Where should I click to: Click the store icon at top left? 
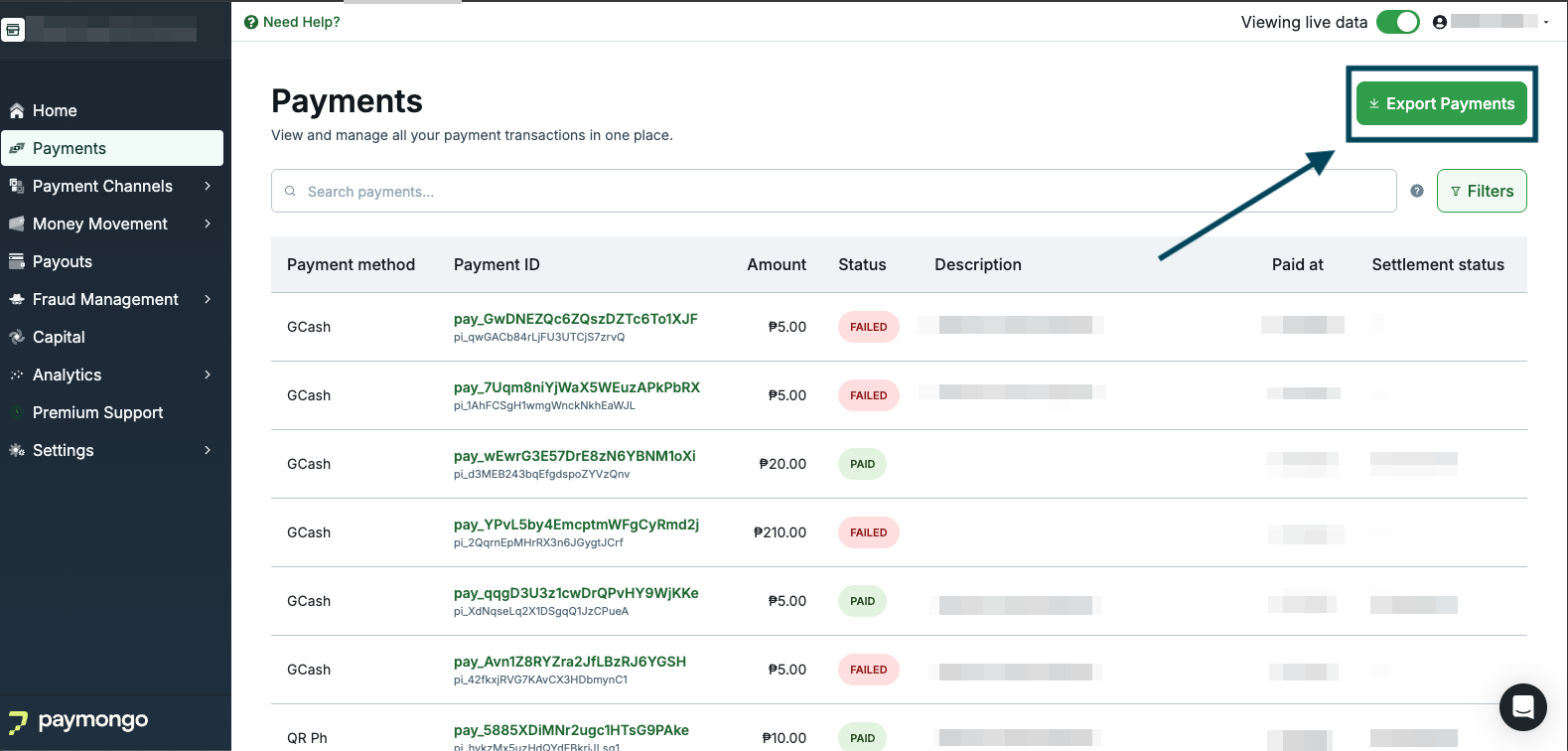point(13,30)
